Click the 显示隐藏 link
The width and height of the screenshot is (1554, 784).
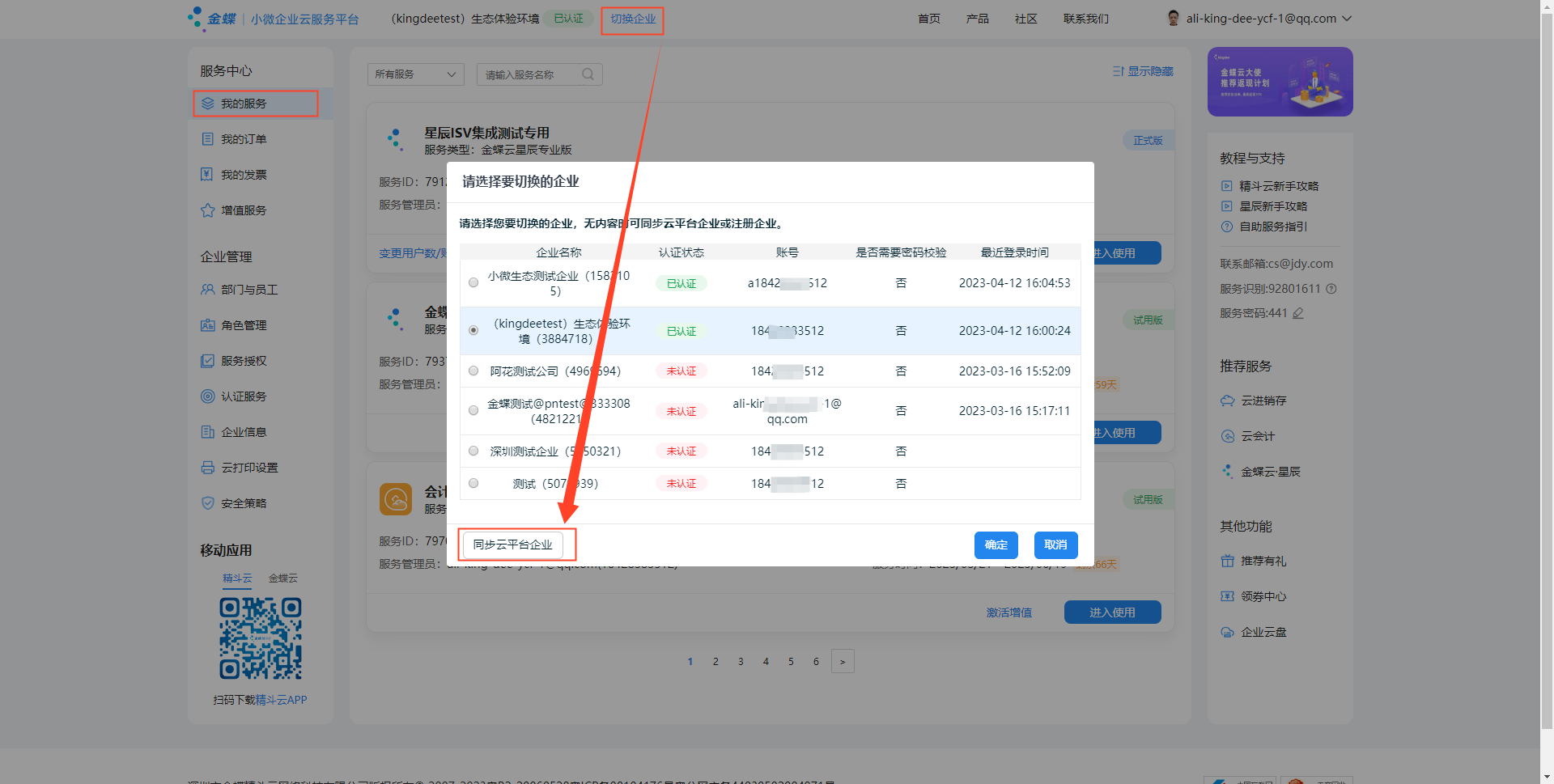tap(1143, 71)
